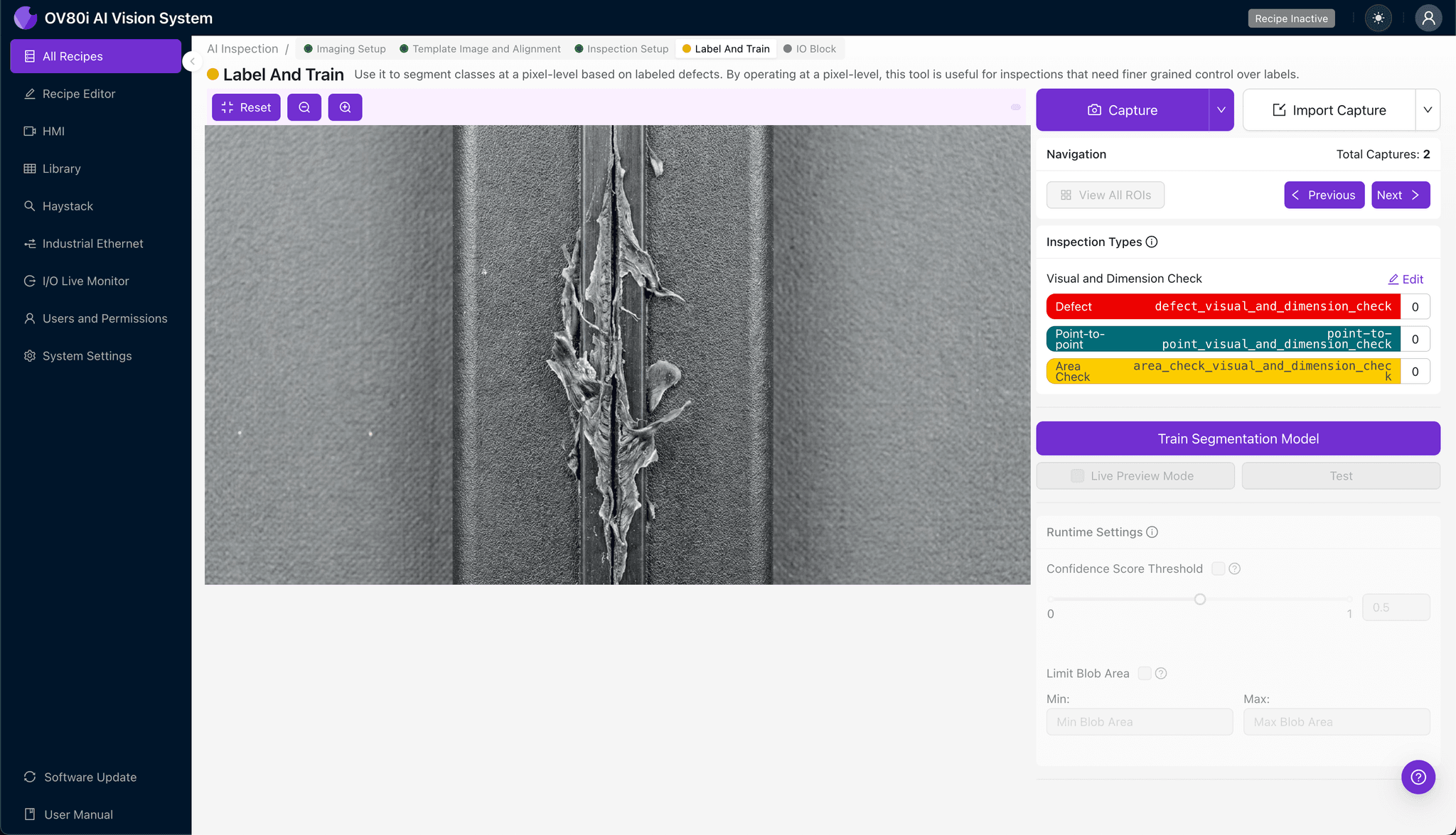Click the OV80i logo icon
Viewport: 1456px width, 835px height.
click(25, 18)
